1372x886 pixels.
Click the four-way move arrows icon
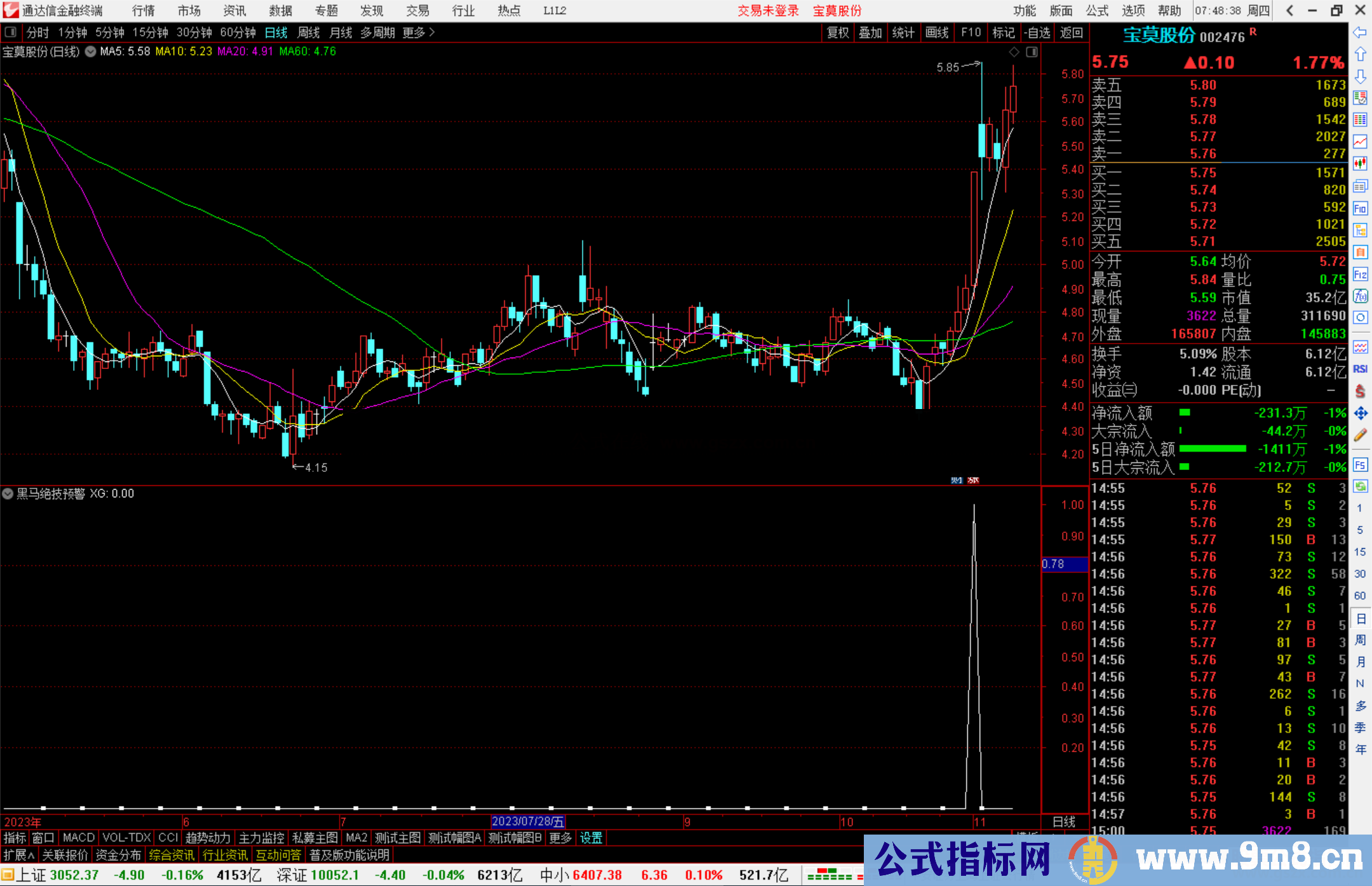(x=1360, y=413)
